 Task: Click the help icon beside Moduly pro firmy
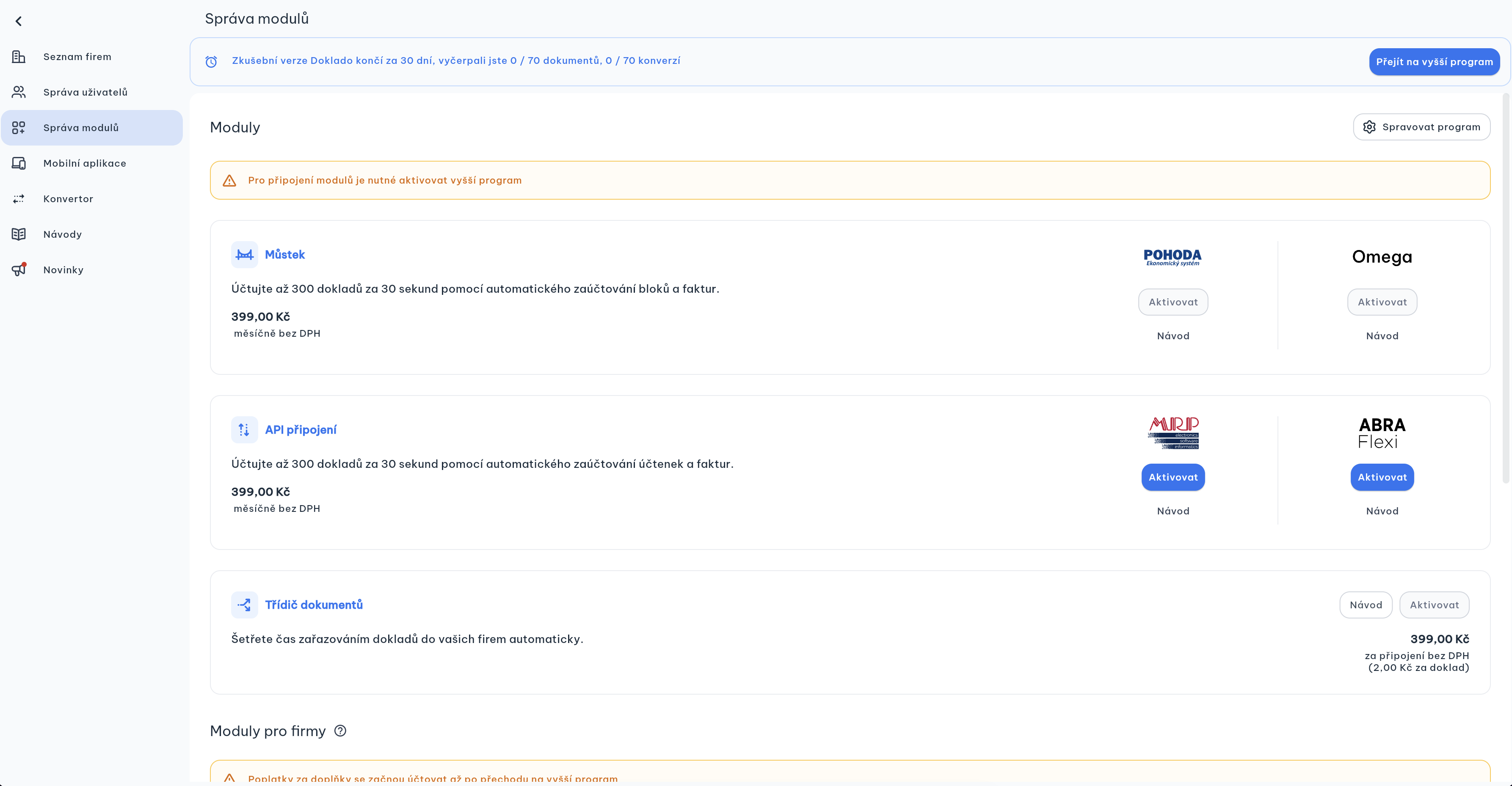(x=340, y=731)
